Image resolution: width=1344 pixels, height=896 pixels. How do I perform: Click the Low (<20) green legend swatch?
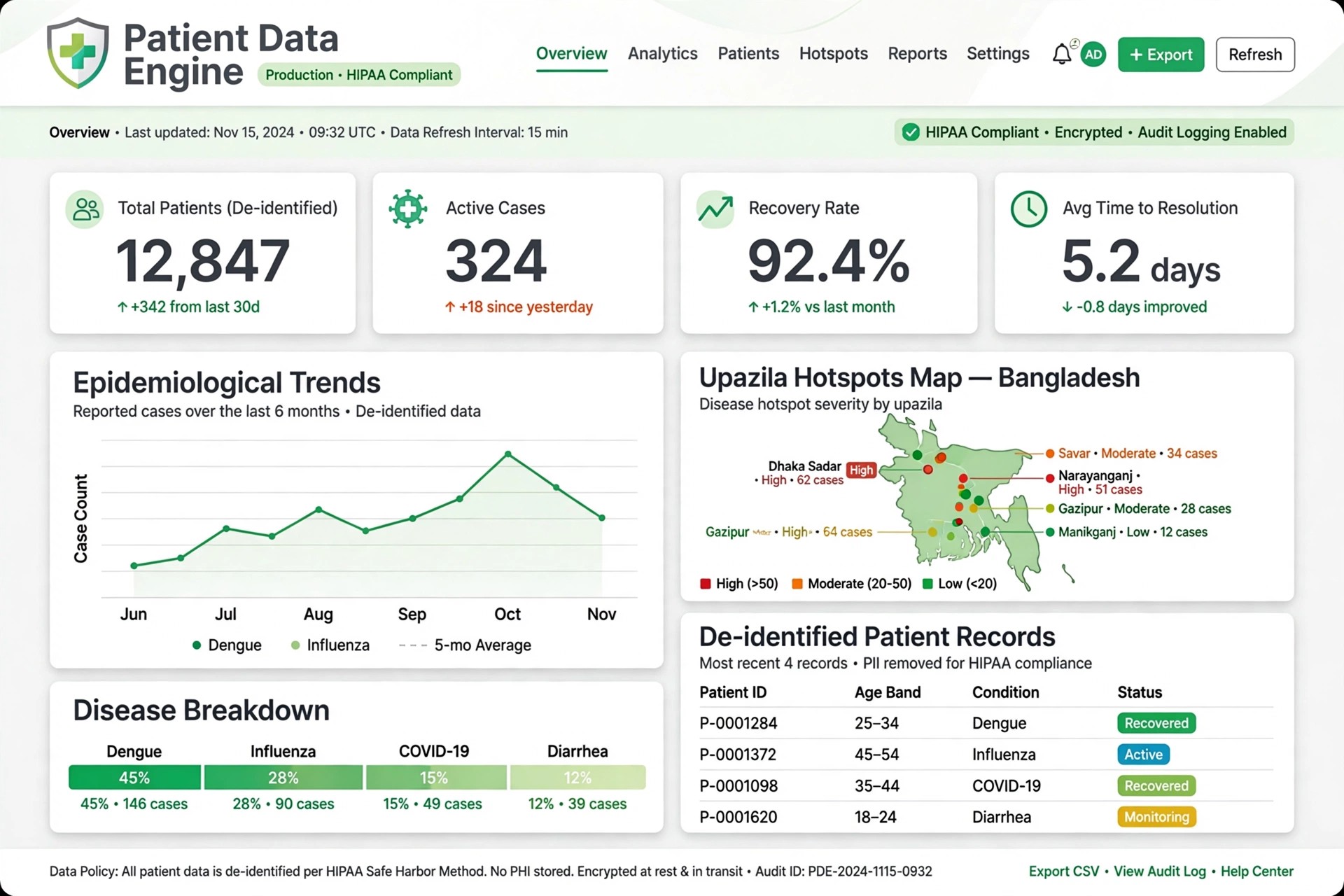click(927, 584)
